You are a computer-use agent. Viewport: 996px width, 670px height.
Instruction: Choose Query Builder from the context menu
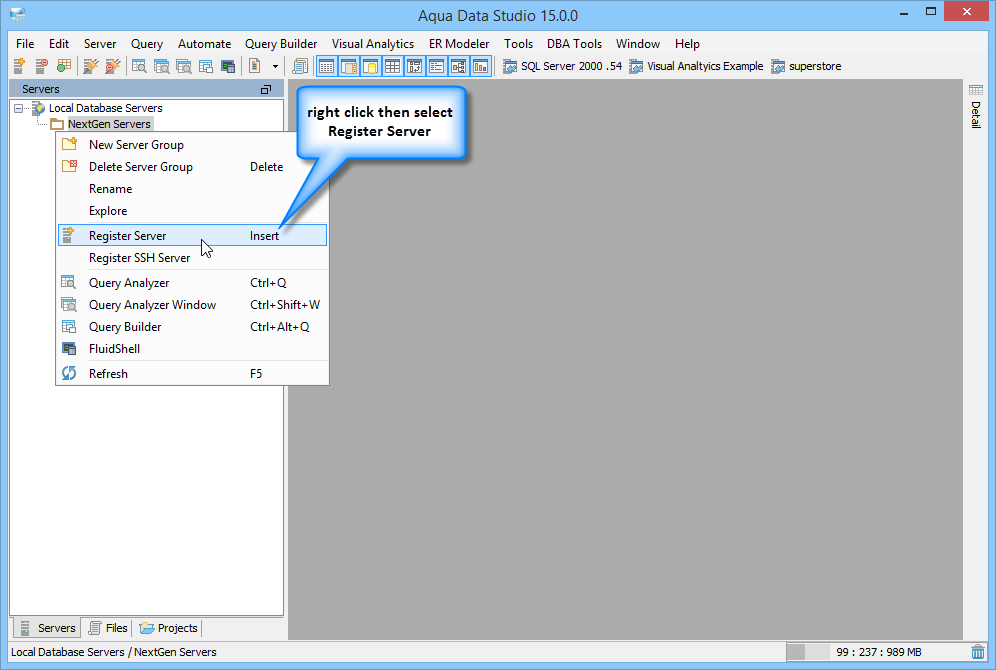click(x=192, y=327)
